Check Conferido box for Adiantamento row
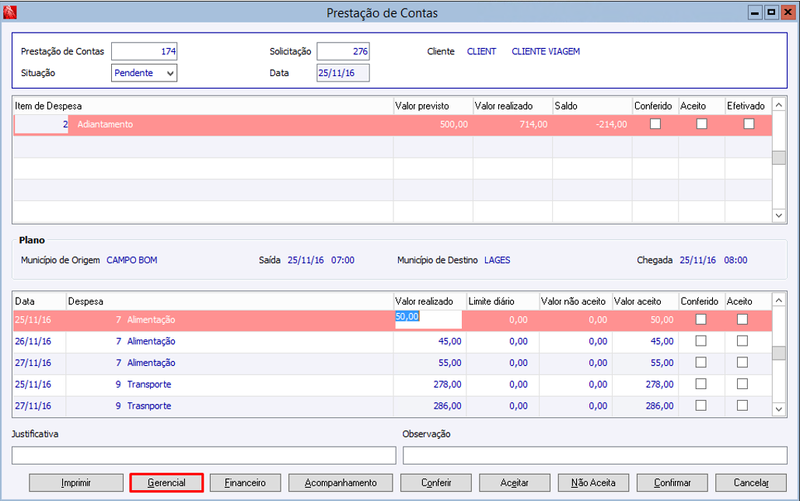The width and height of the screenshot is (800, 501). pyautogui.click(x=655, y=124)
